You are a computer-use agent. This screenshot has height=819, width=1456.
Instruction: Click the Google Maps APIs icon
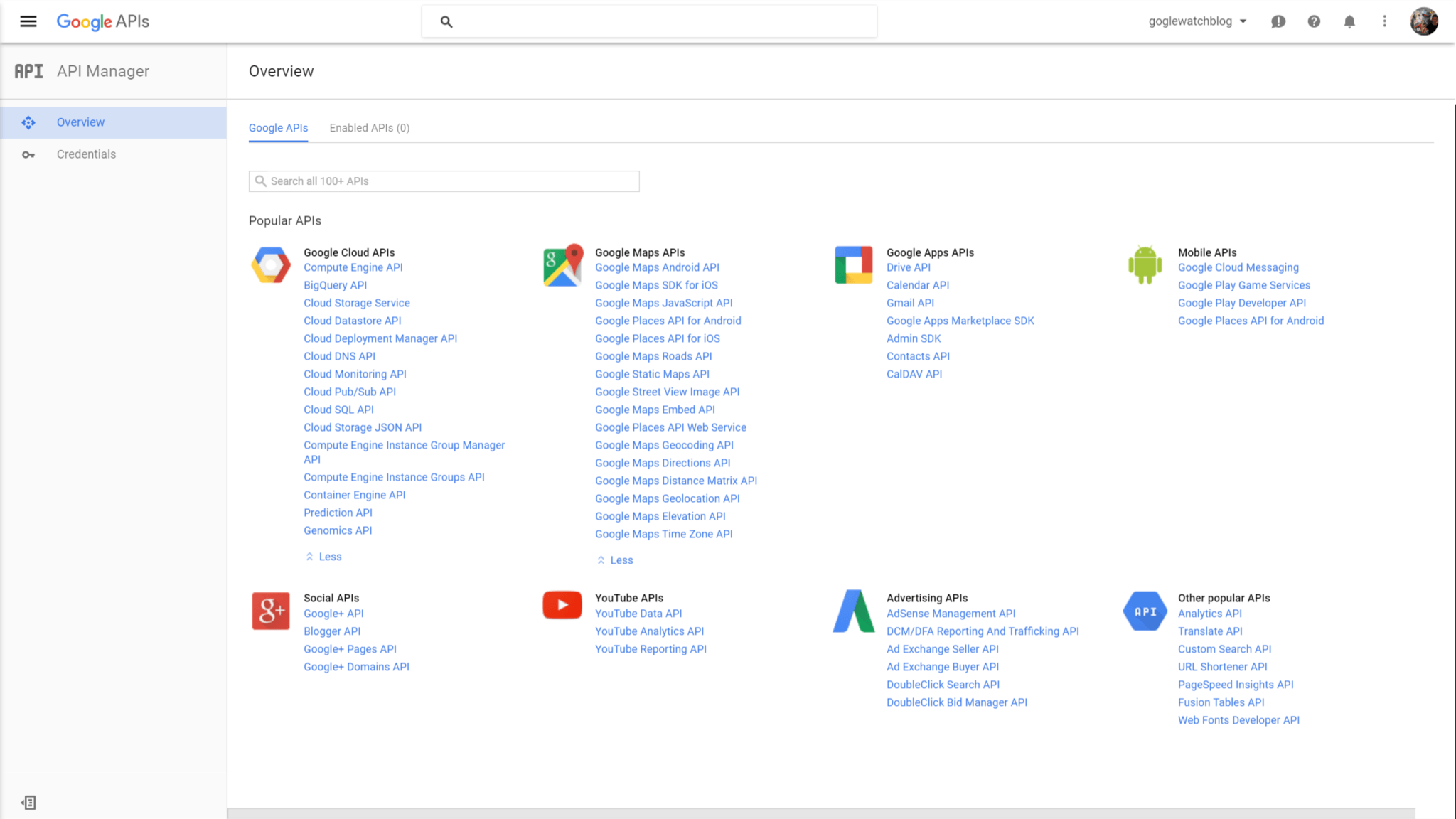coord(562,265)
